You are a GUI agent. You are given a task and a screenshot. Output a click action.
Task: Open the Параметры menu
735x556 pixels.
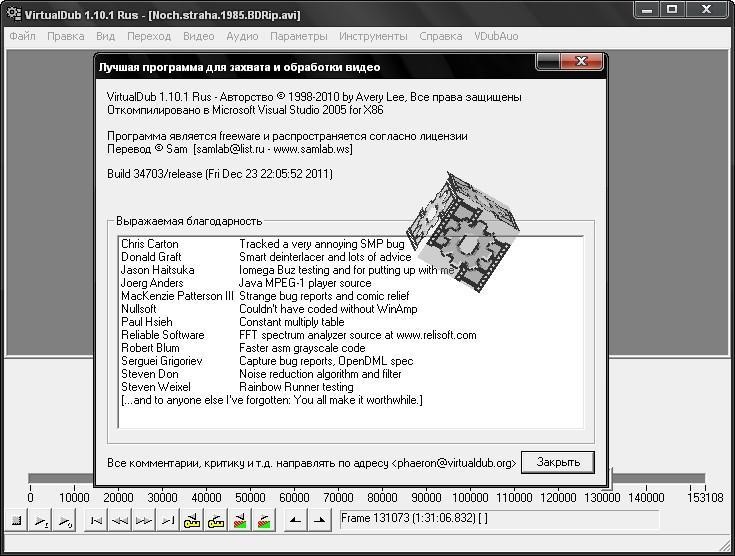coord(299,36)
